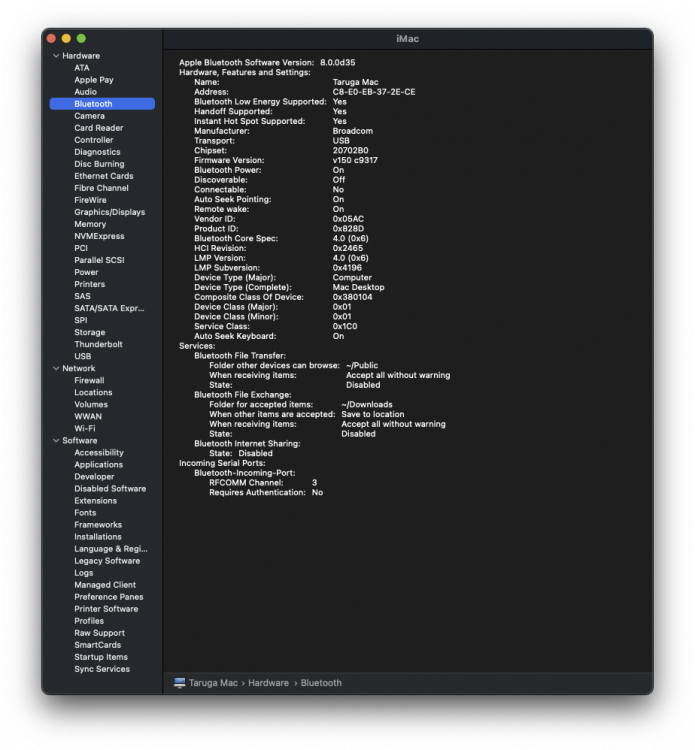Click the yellow minimize window button
695x750 pixels.
point(66,39)
